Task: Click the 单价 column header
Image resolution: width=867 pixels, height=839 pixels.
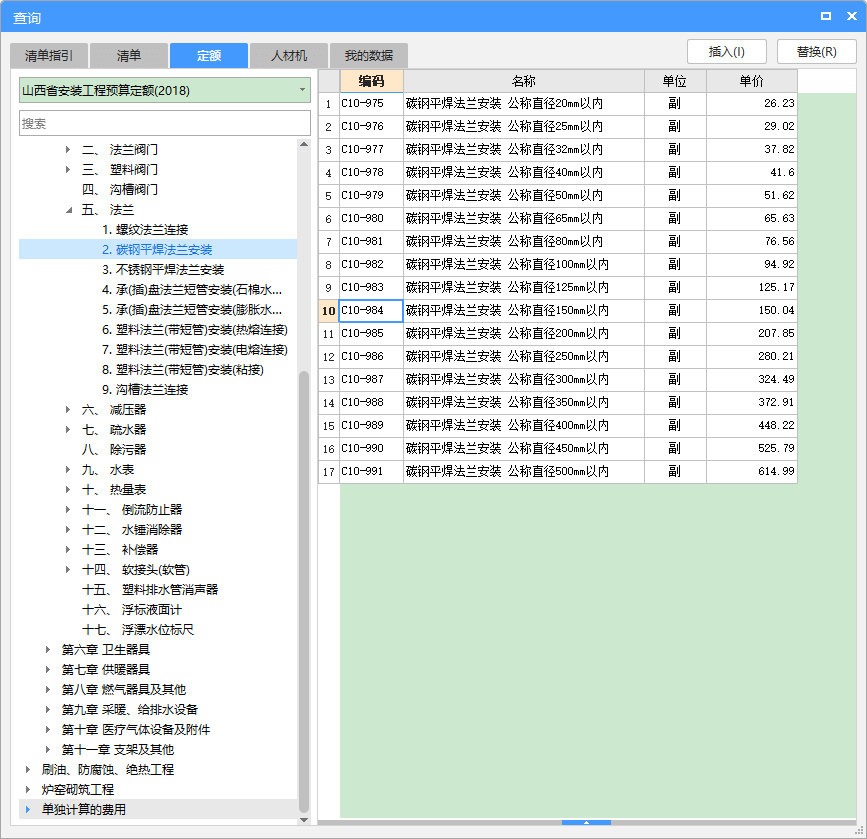Action: point(751,81)
